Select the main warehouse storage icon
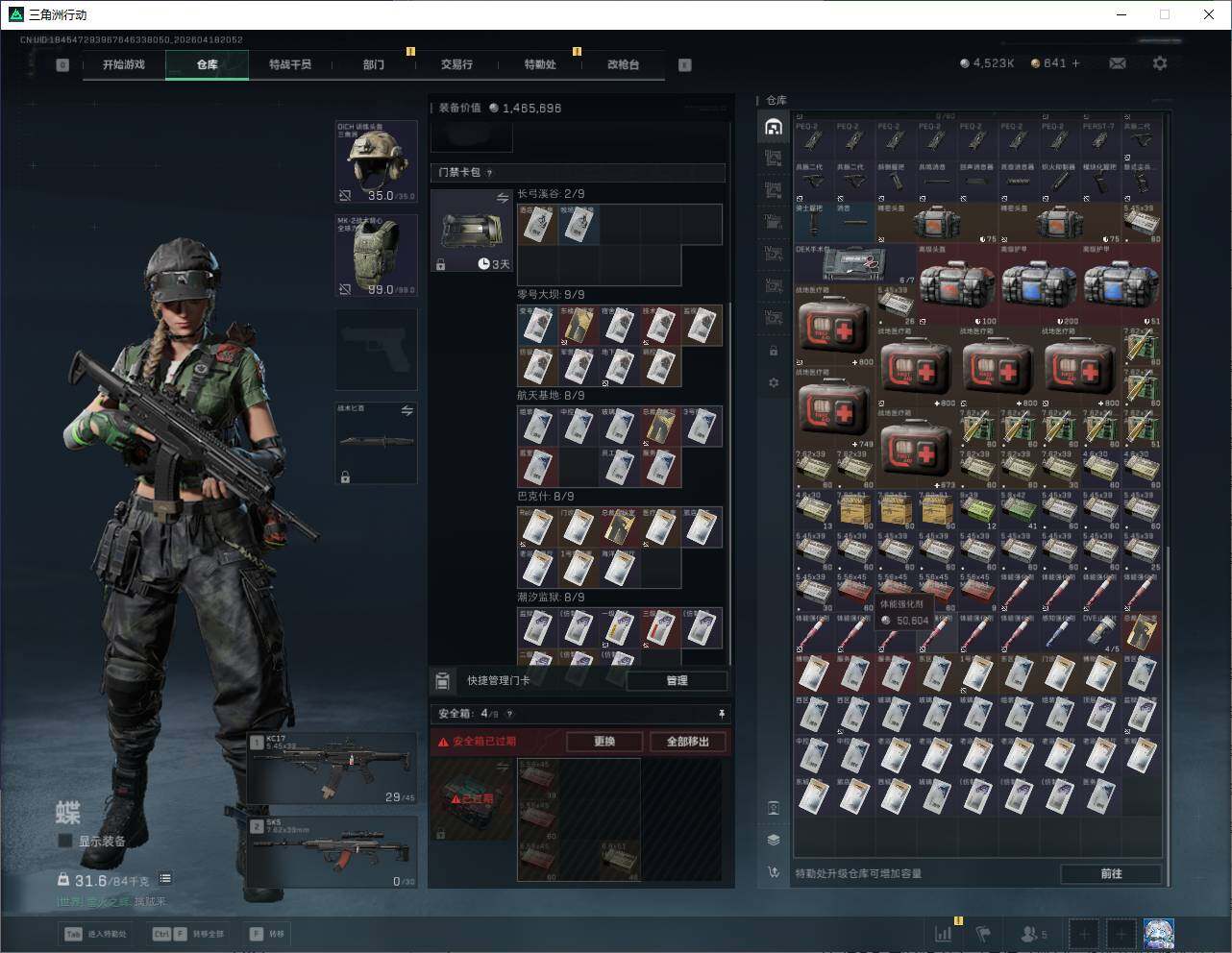1232x953 pixels. (774, 127)
